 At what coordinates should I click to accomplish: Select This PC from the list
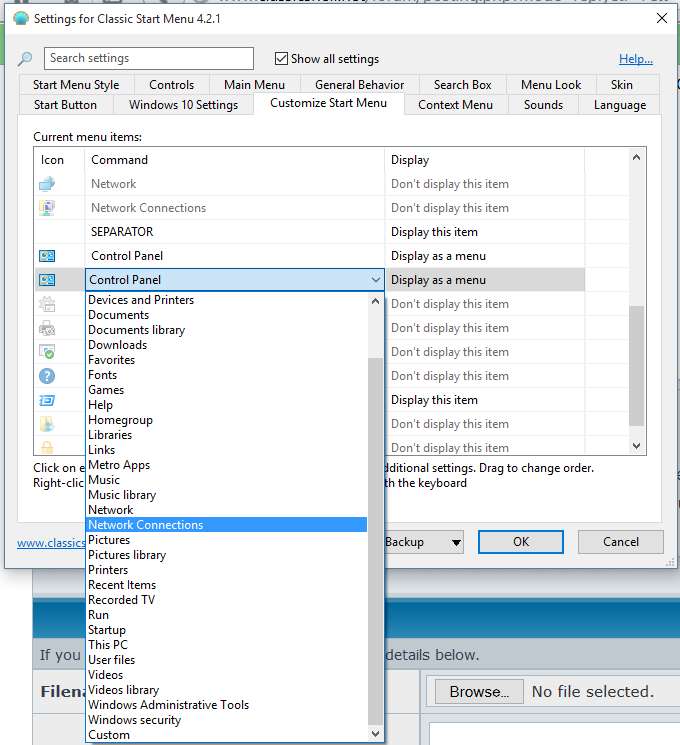tap(108, 645)
